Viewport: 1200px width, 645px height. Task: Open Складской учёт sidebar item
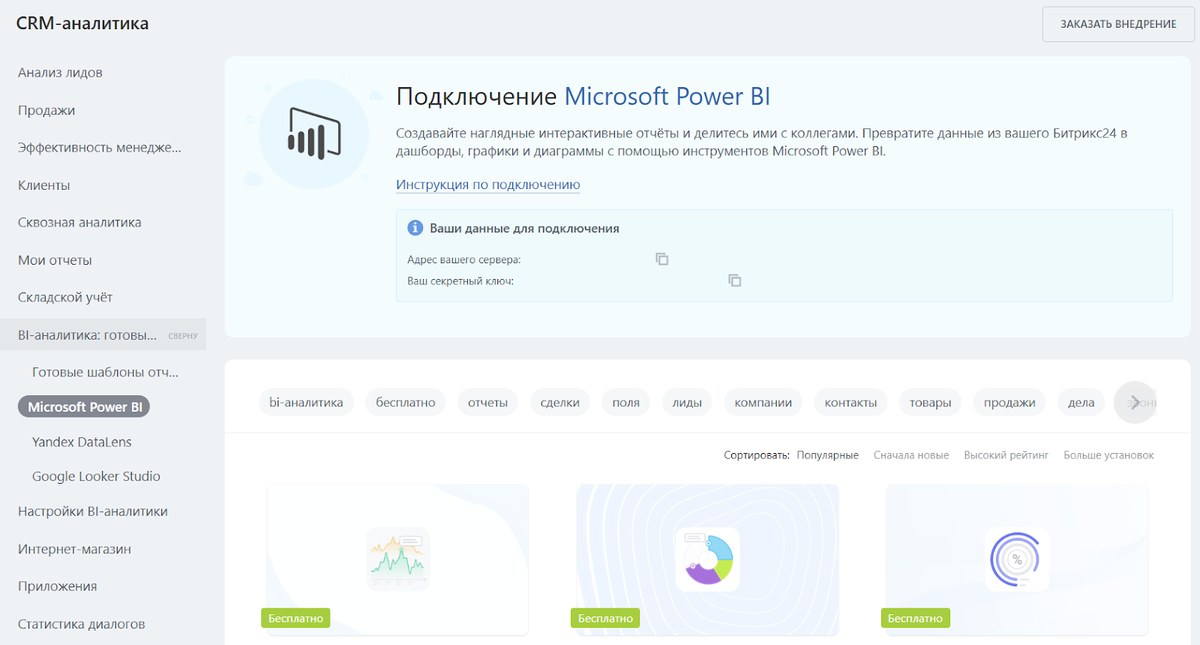tap(65, 297)
